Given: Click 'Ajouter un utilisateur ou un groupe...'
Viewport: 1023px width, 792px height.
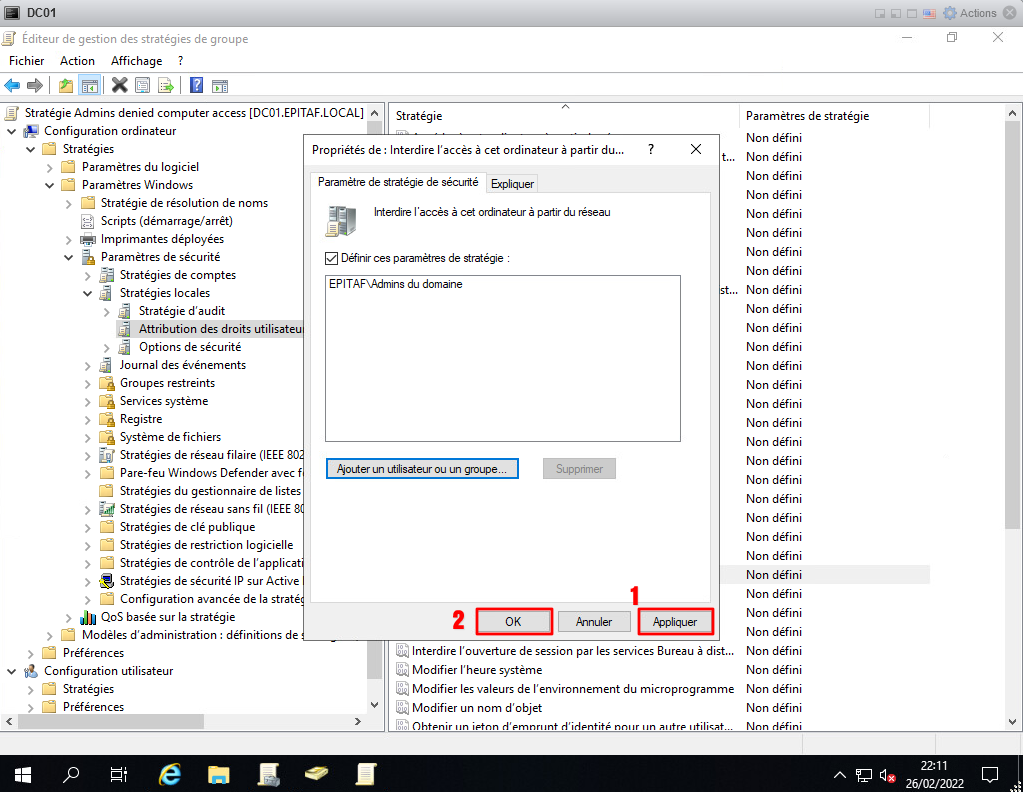Looking at the screenshot, I should 422,469.
